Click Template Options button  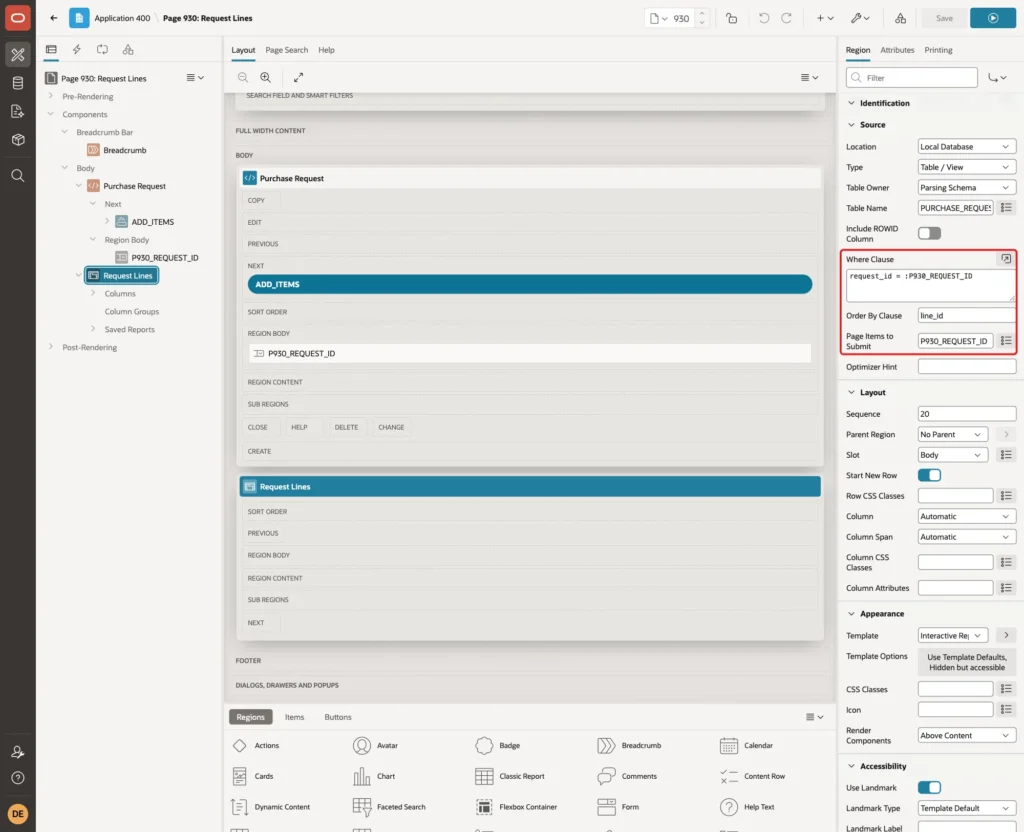967,662
